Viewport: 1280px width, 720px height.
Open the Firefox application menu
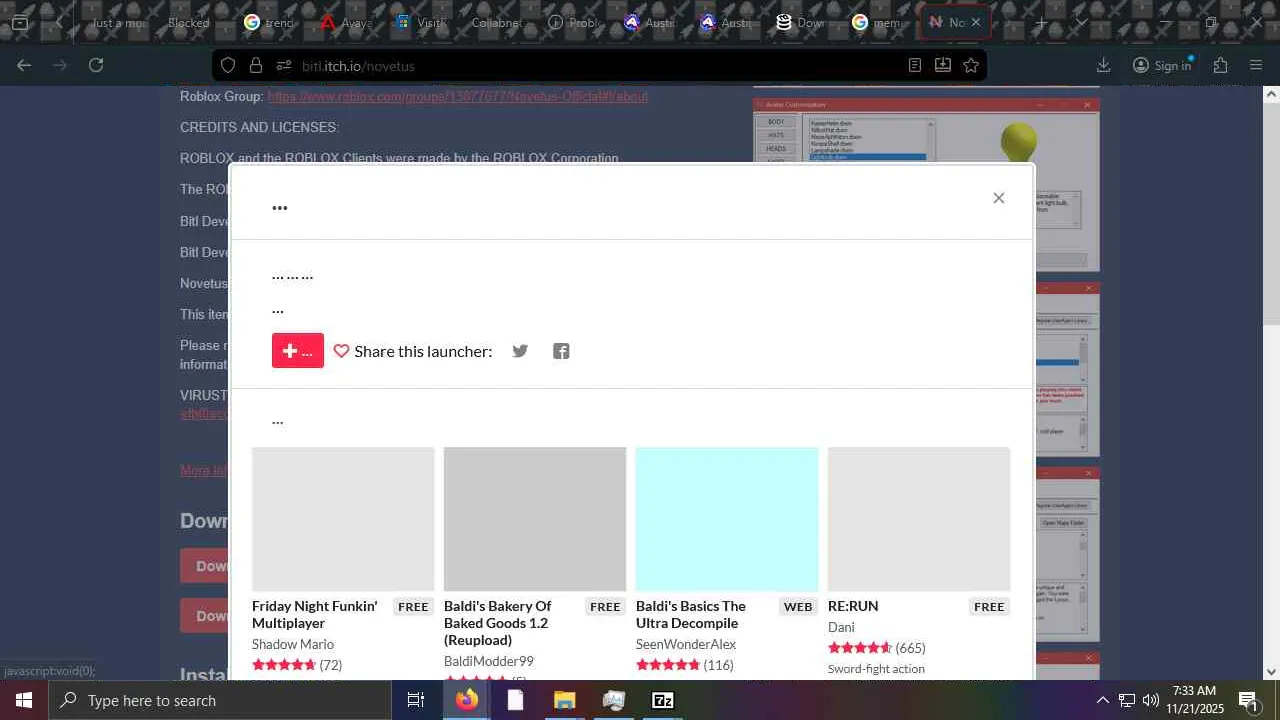point(1256,65)
